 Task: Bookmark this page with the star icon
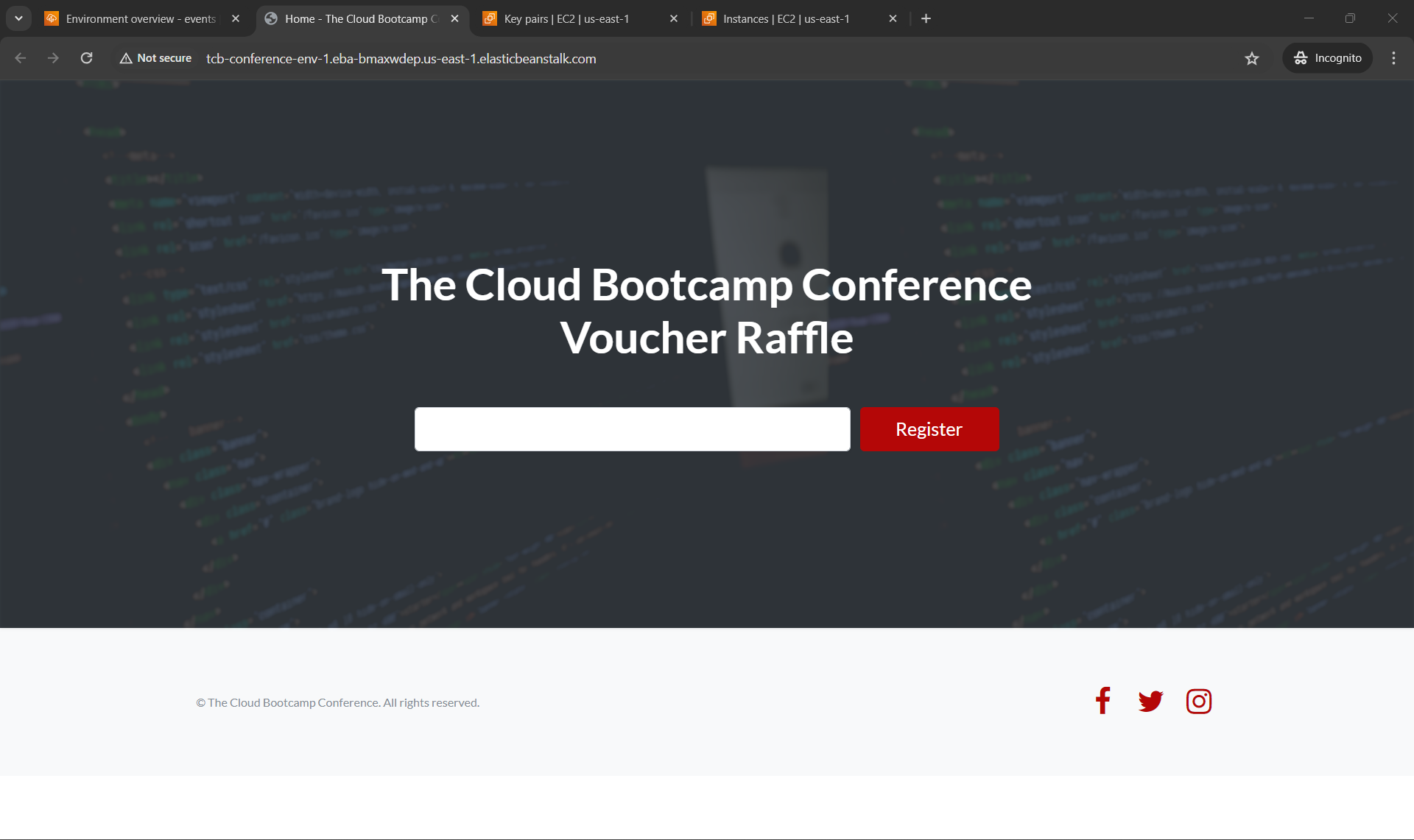tap(1252, 58)
